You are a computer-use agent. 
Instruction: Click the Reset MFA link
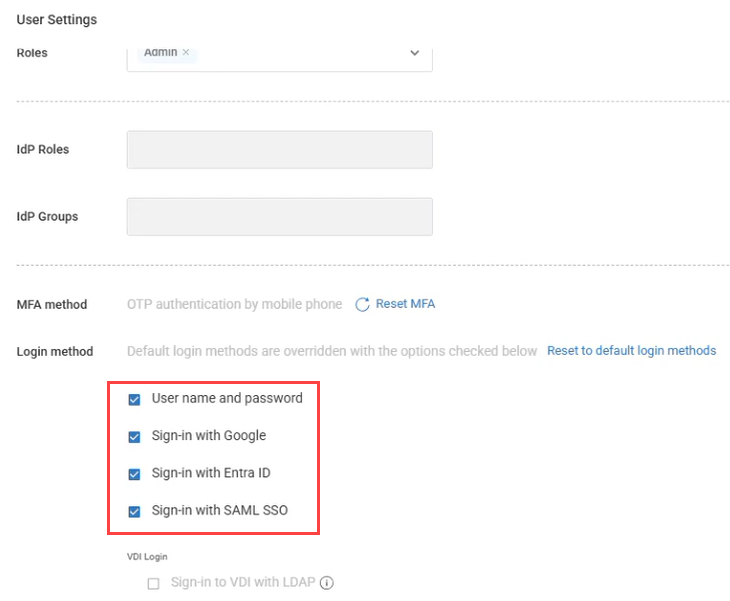pos(405,304)
